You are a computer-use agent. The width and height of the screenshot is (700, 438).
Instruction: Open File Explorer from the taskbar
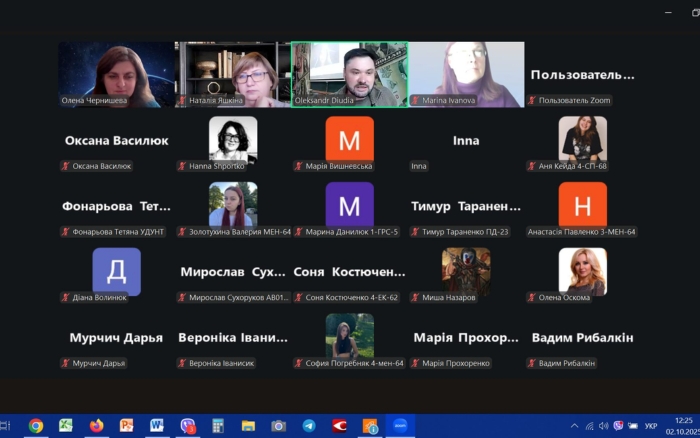tap(247, 426)
